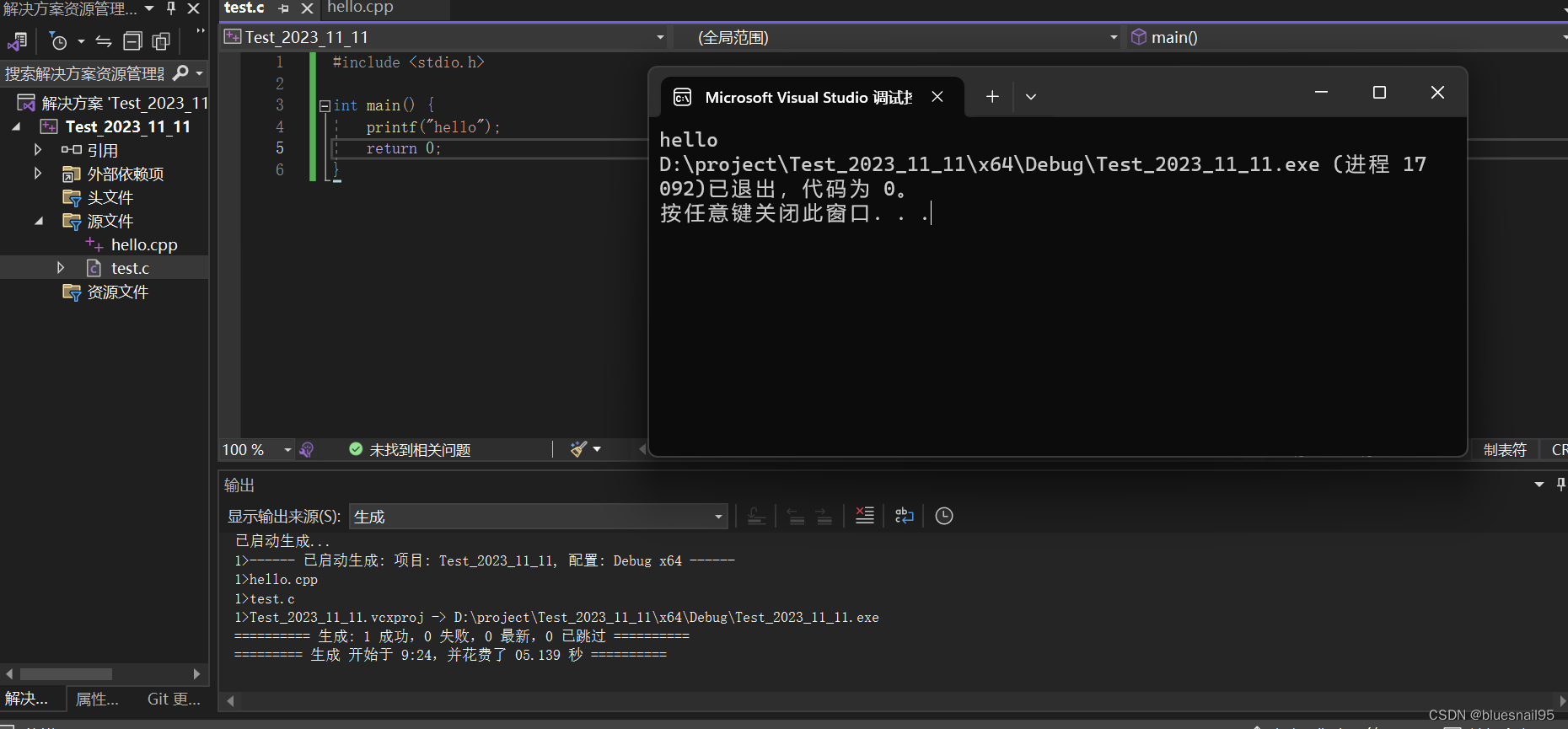The width and height of the screenshot is (1568, 729).
Task: Open search options dropdown beside magnifier
Action: coord(200,73)
